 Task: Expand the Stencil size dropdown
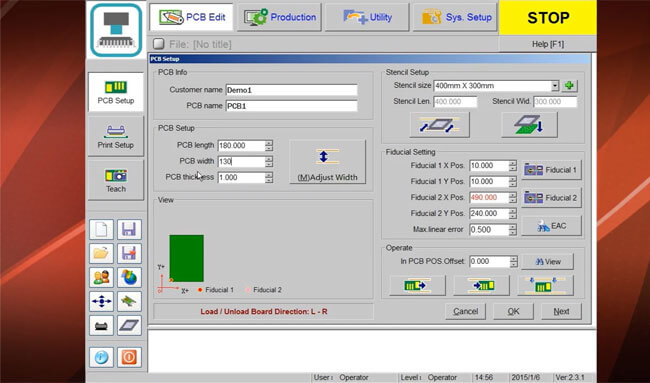pos(555,86)
